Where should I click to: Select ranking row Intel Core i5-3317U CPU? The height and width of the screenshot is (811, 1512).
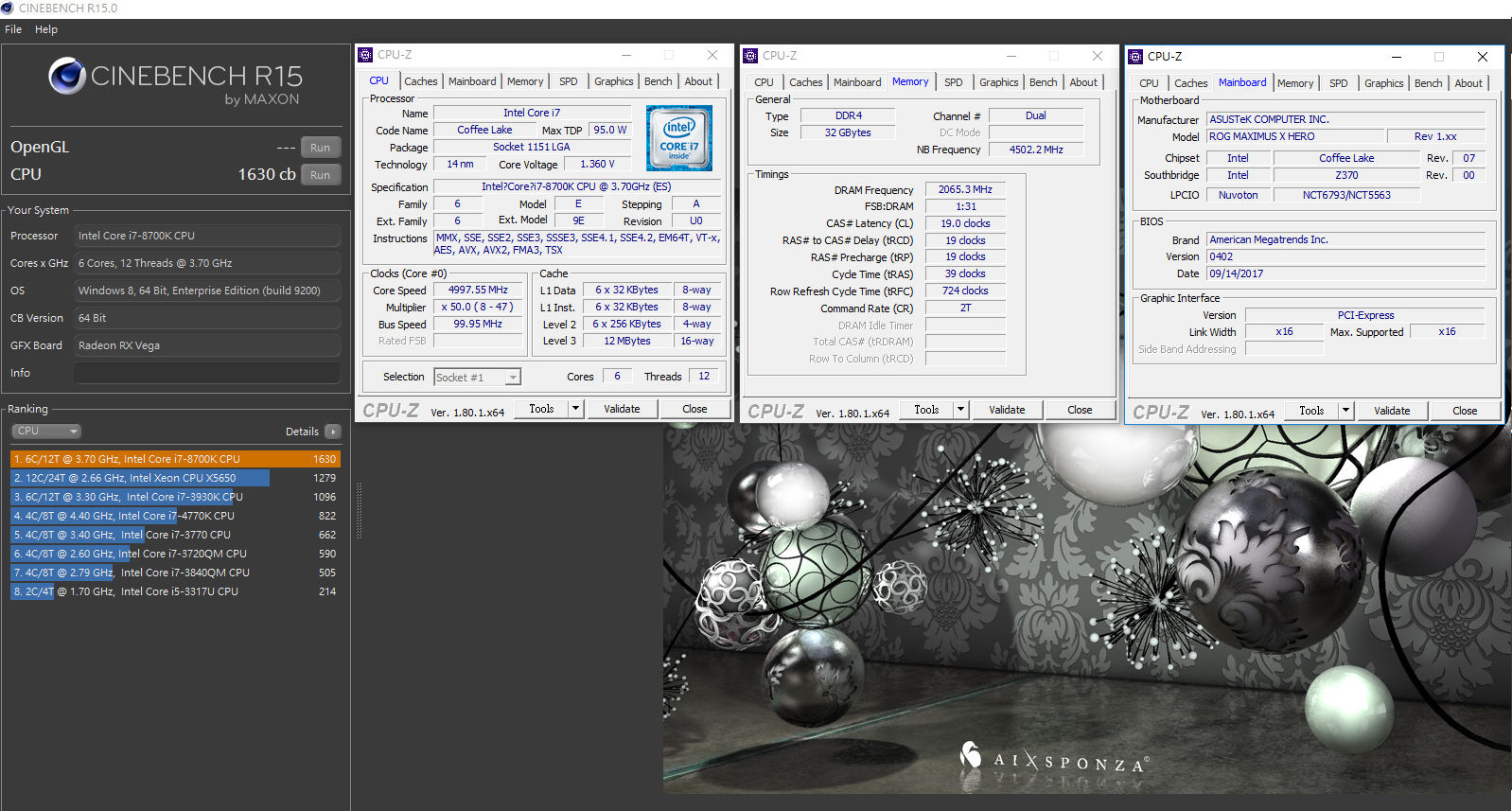tap(175, 591)
